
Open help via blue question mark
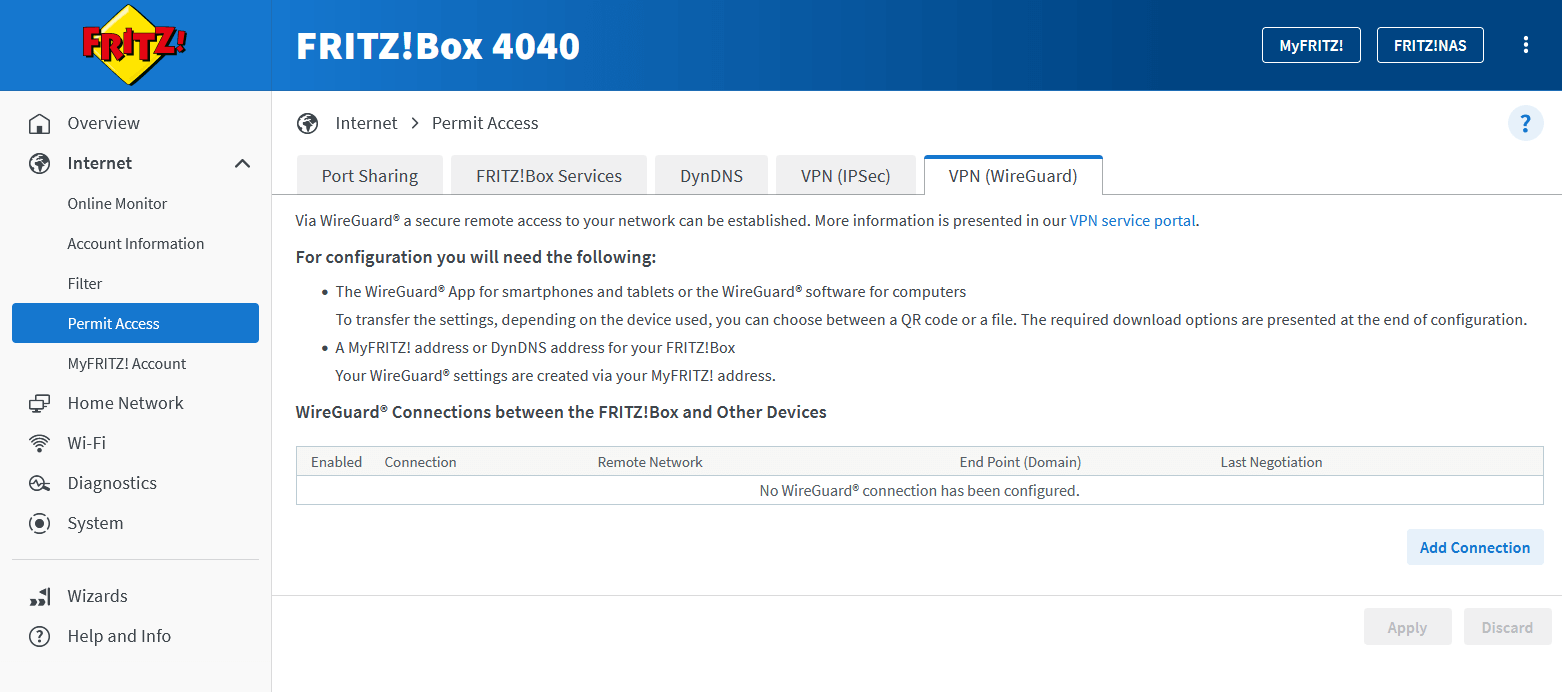[x=1525, y=123]
